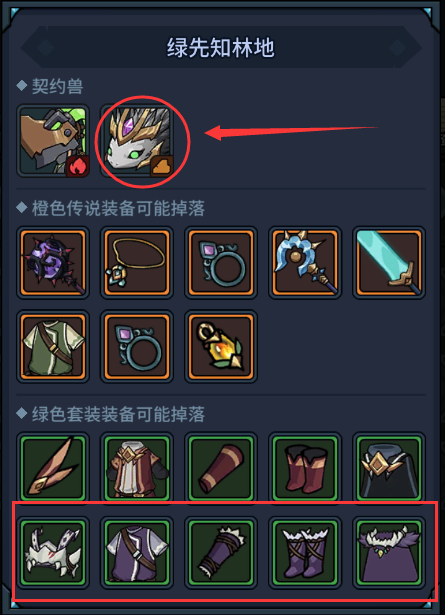Open the golden flame lantern pendant
445x615 pixels.
[221, 346]
